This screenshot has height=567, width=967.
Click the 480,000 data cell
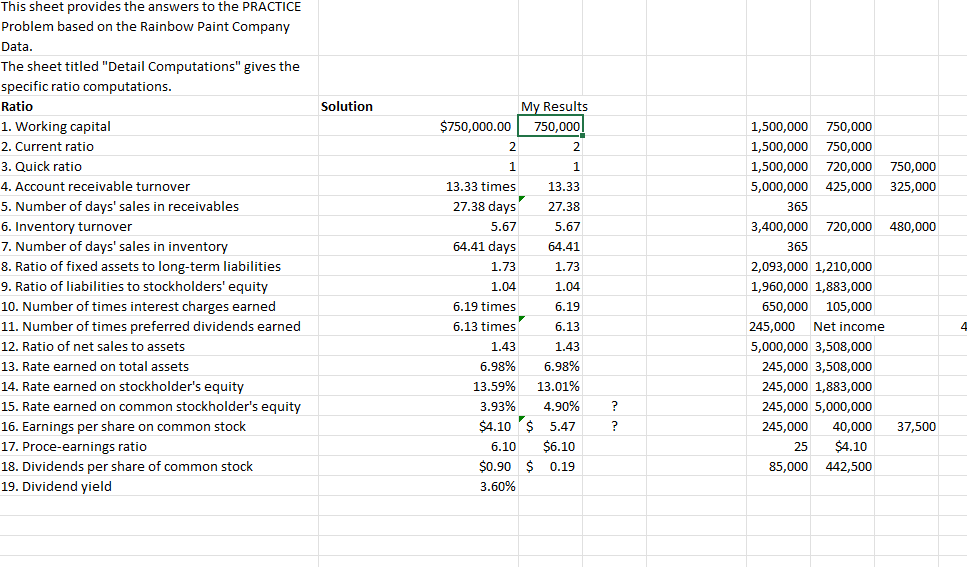[x=907, y=226]
